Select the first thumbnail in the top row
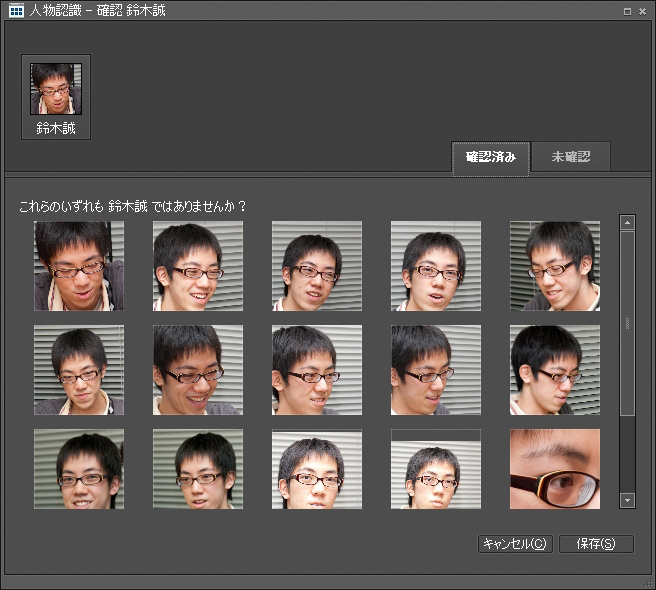This screenshot has height=590, width=656. [79, 266]
